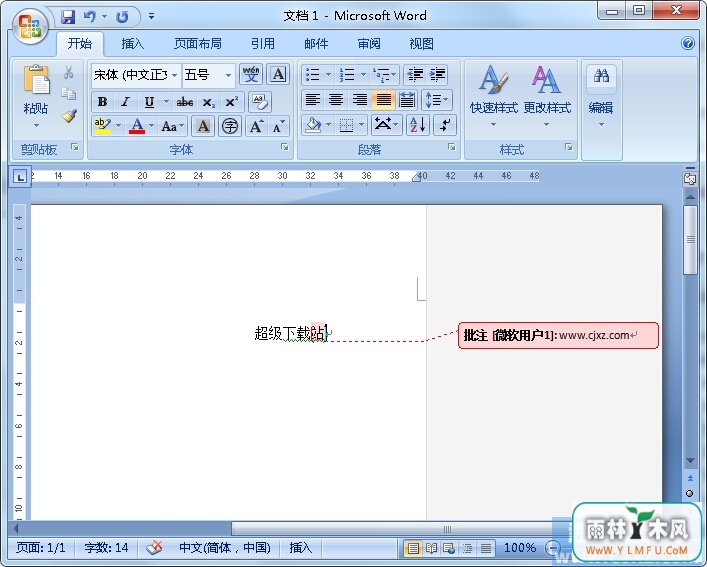
Task: Click the tab selector L on the ruler
Action: [20, 178]
